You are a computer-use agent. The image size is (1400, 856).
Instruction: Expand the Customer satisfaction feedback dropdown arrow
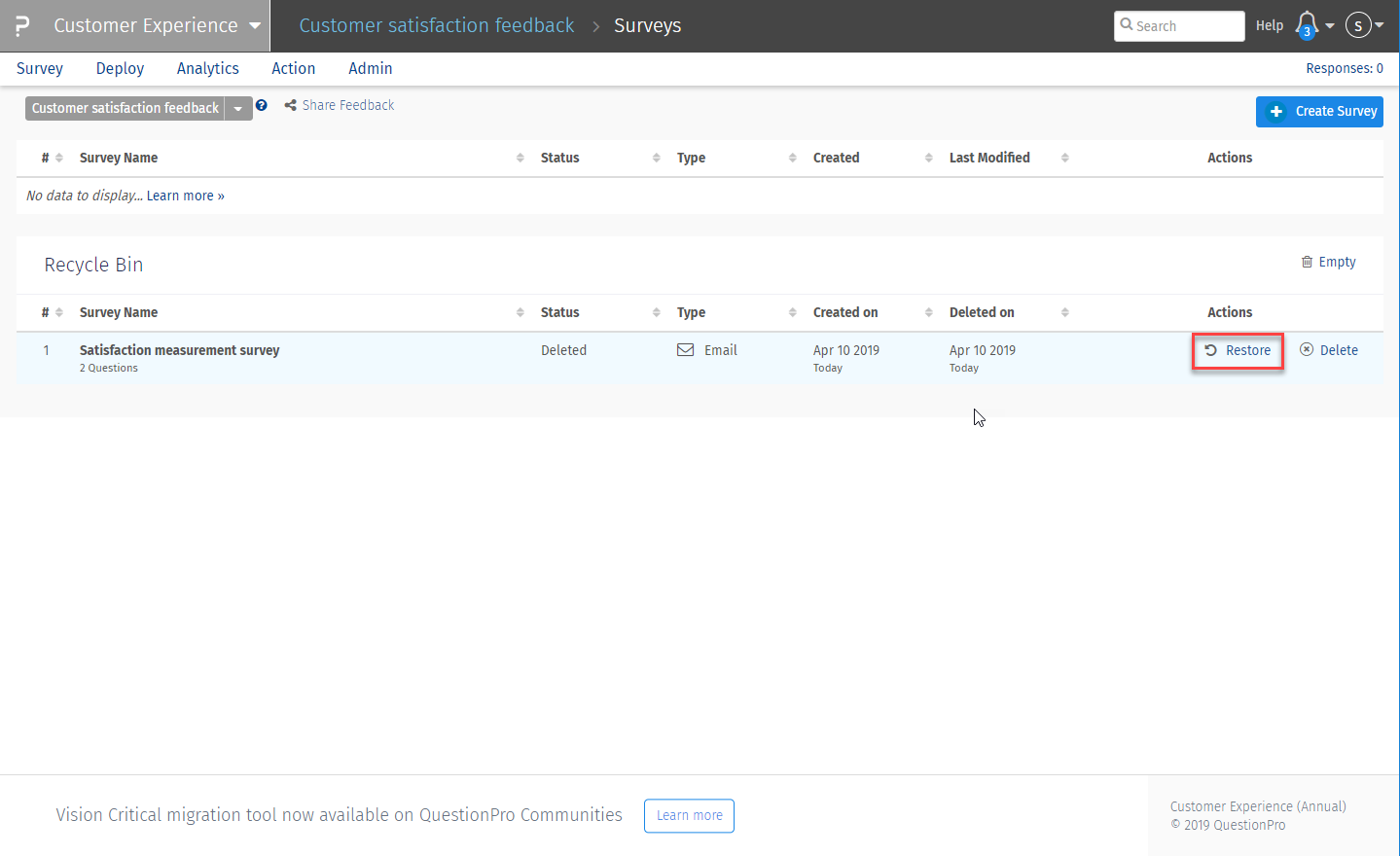coord(238,109)
